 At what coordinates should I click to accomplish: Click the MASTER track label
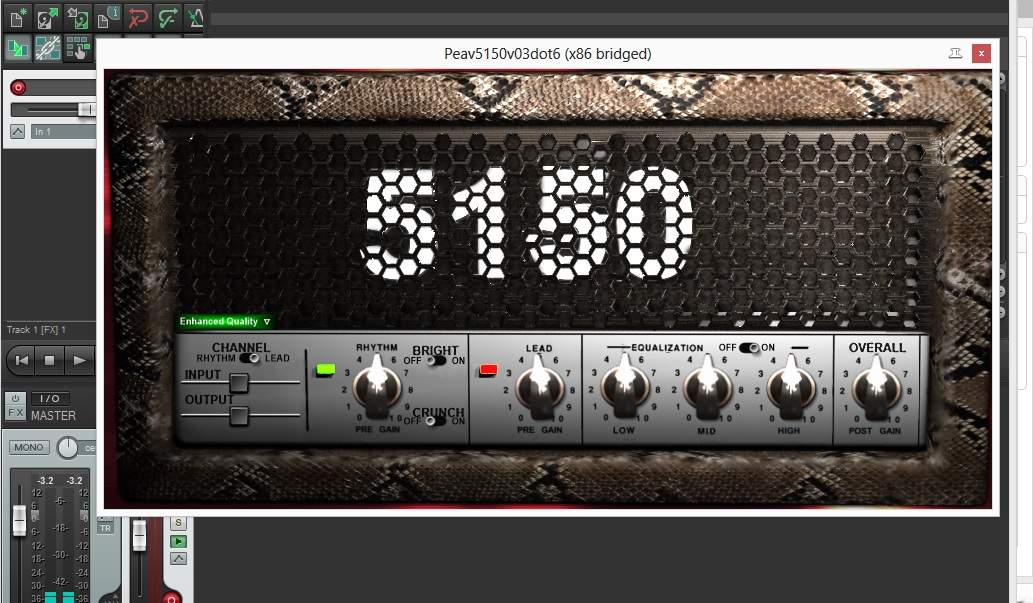tap(53, 416)
